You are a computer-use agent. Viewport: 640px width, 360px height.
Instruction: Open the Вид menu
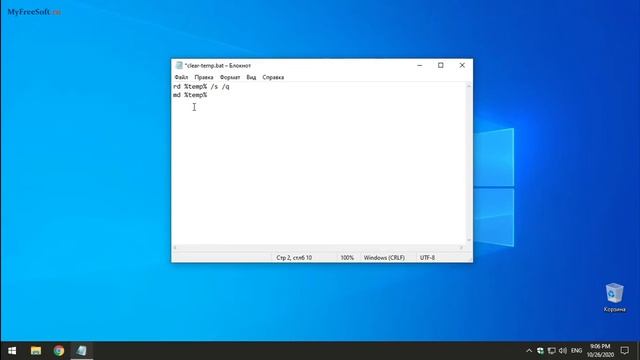pyautogui.click(x=251, y=77)
